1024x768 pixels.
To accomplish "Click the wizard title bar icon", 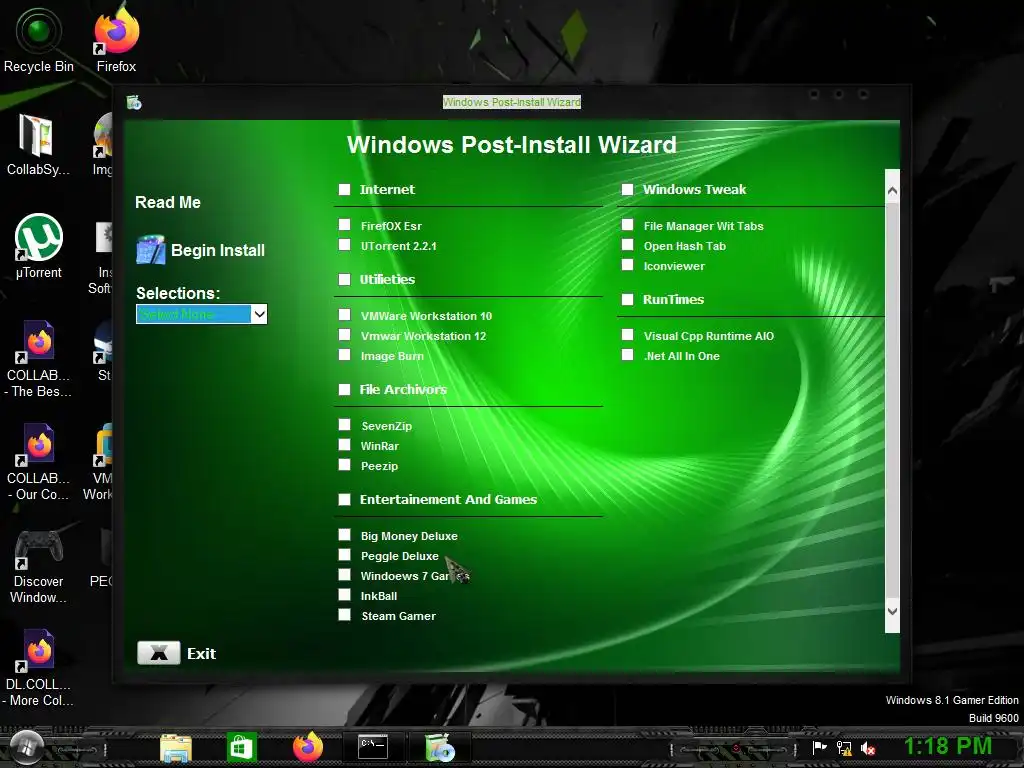I will (x=134, y=103).
